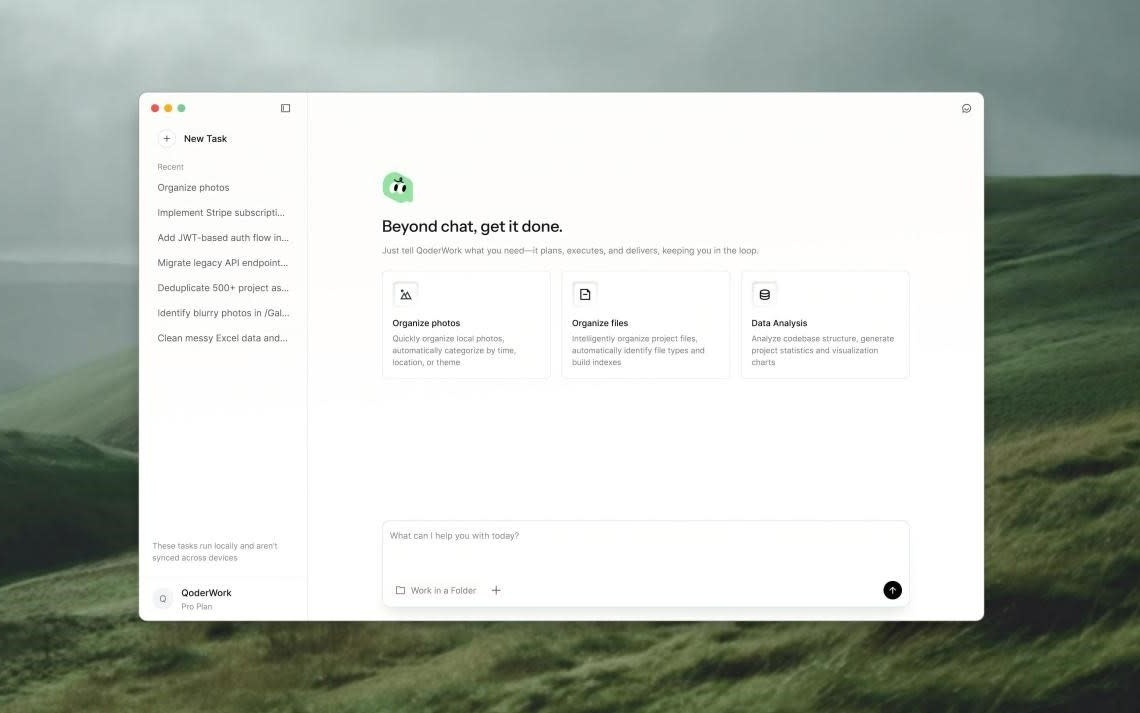Click the Organize files card icon
Viewport: 1140px width, 713px height.
coord(585,294)
